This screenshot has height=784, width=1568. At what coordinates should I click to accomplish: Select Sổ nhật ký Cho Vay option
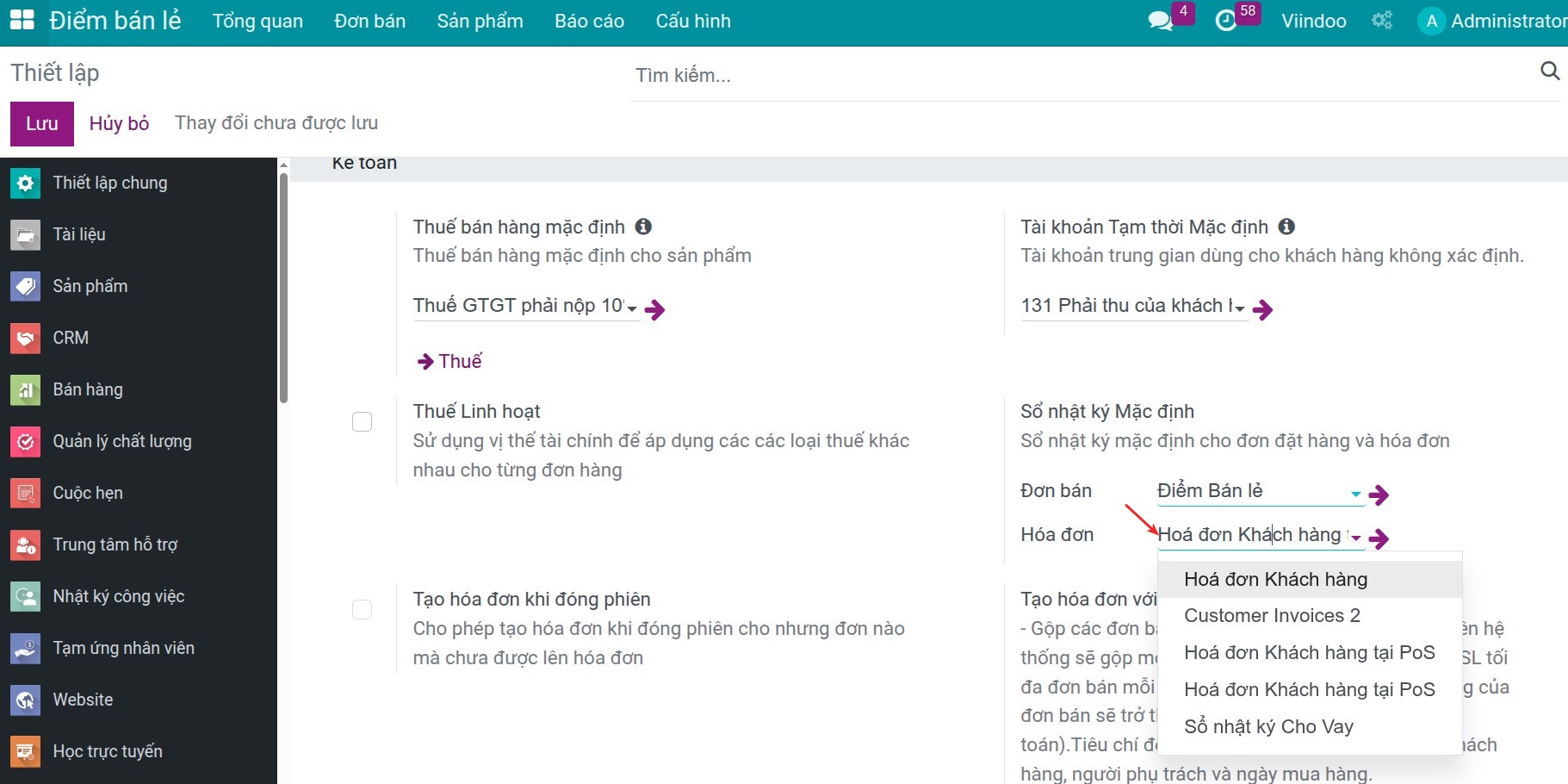(x=1310, y=726)
